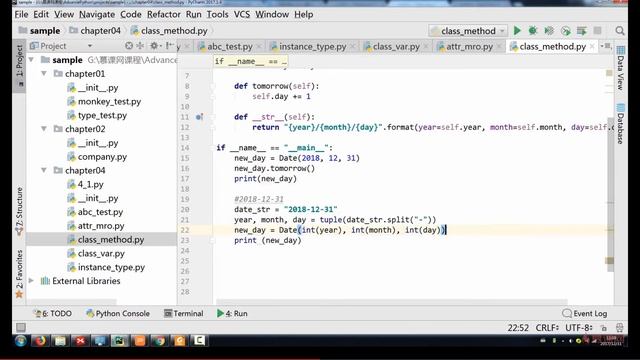Image resolution: width=640 pixels, height=360 pixels.
Task: Open Project view type dropdown arrow
Action: click(x=90, y=46)
